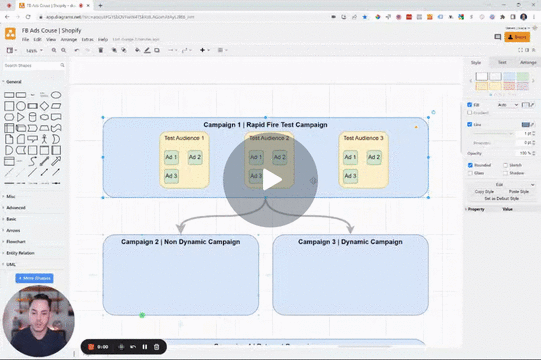Open the zoom percentage dropdown

point(34,50)
